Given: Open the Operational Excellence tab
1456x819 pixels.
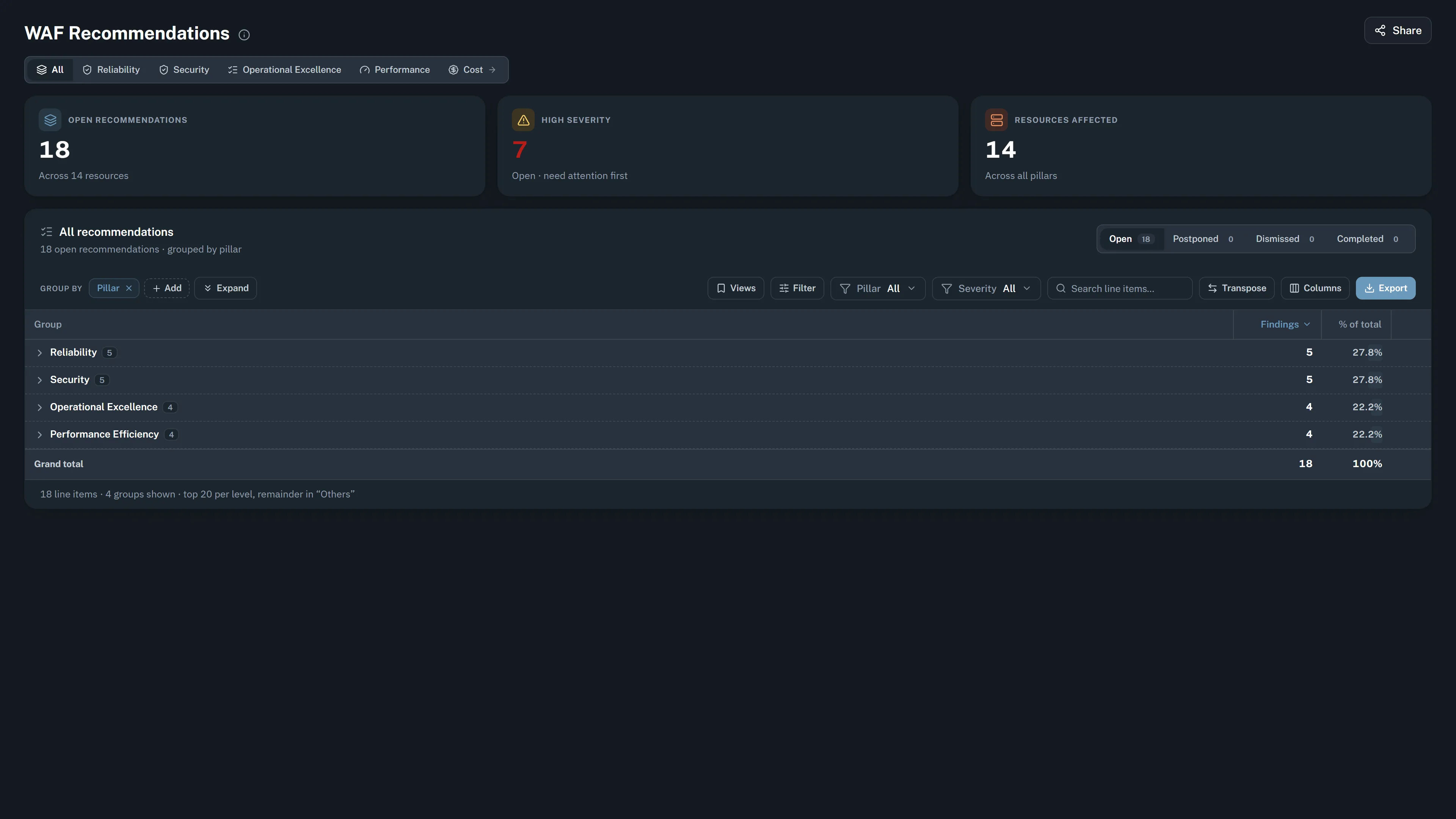Looking at the screenshot, I should [284, 69].
